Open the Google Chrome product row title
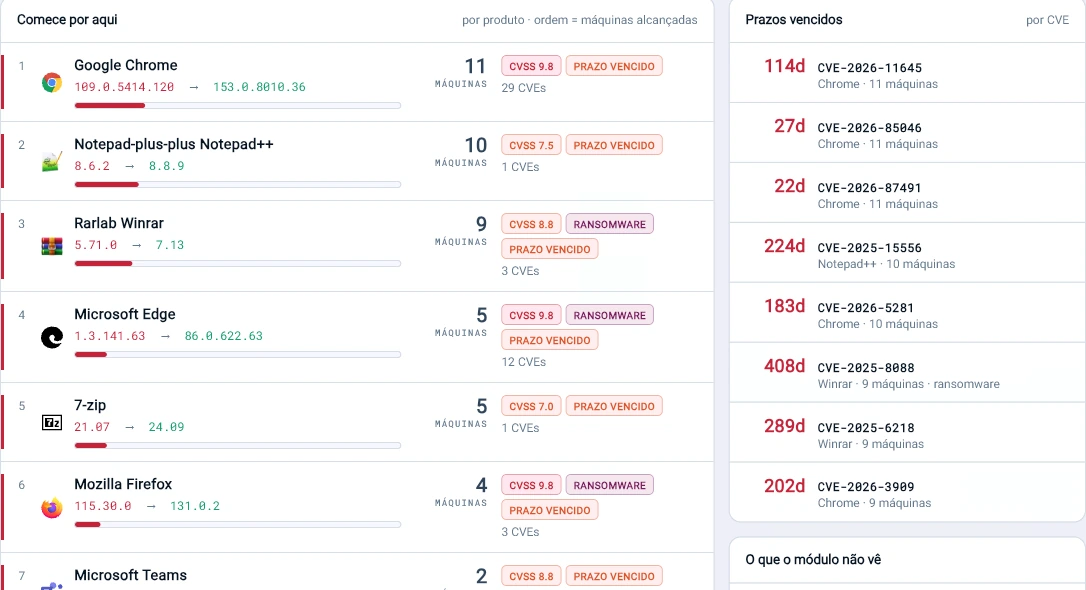1086x590 pixels. (x=125, y=65)
